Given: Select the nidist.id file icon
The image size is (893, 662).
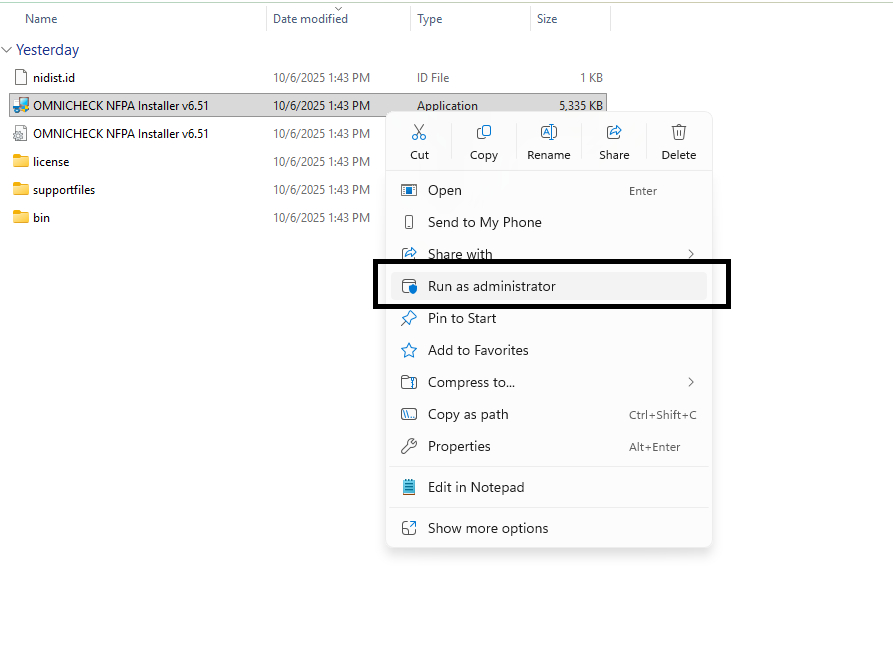Looking at the screenshot, I should [x=21, y=78].
